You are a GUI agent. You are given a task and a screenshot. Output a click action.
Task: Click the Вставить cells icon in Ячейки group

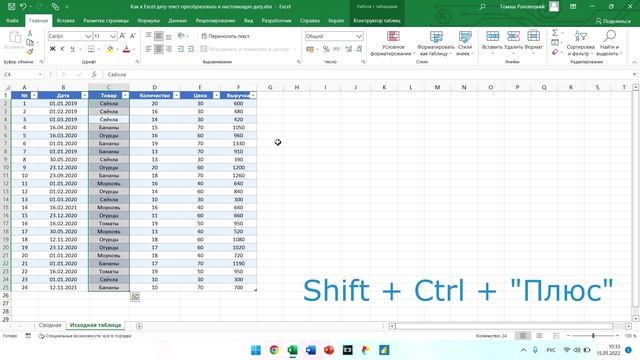(x=492, y=36)
